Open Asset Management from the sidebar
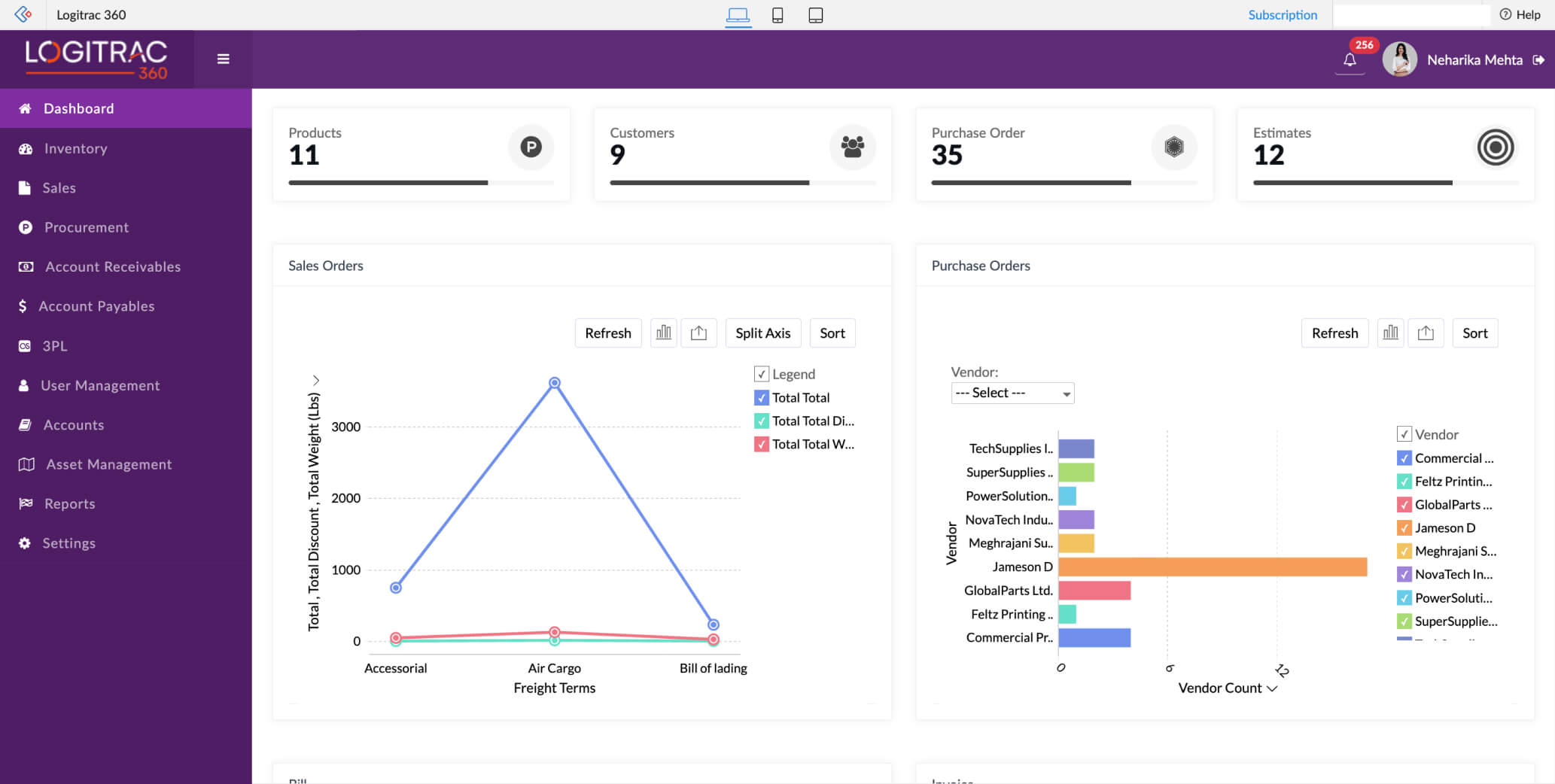Viewport: 1555px width, 784px height. tap(108, 464)
